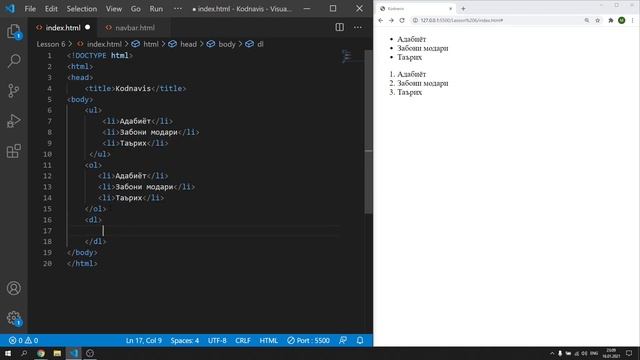
Task: Expand the hidden menus ellipsis in title bar
Action: pos(178,9)
